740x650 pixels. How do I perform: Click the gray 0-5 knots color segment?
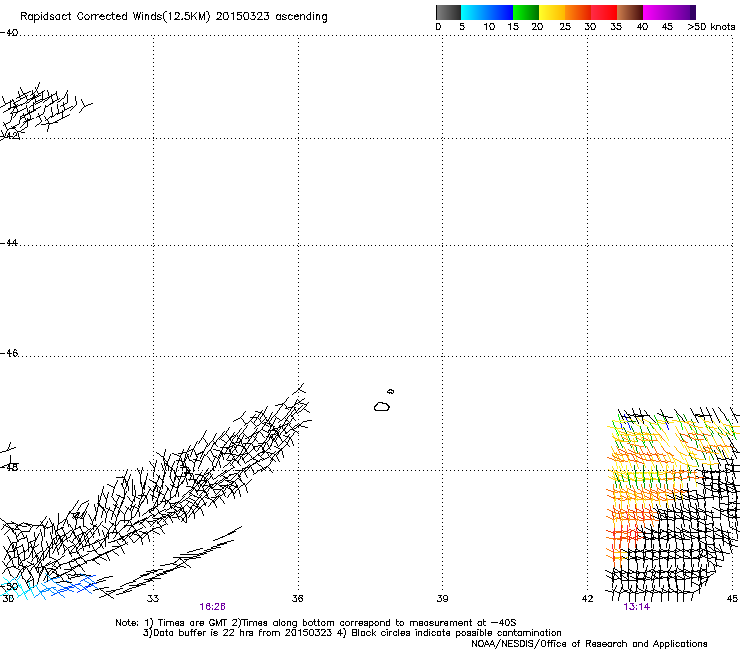[x=448, y=12]
